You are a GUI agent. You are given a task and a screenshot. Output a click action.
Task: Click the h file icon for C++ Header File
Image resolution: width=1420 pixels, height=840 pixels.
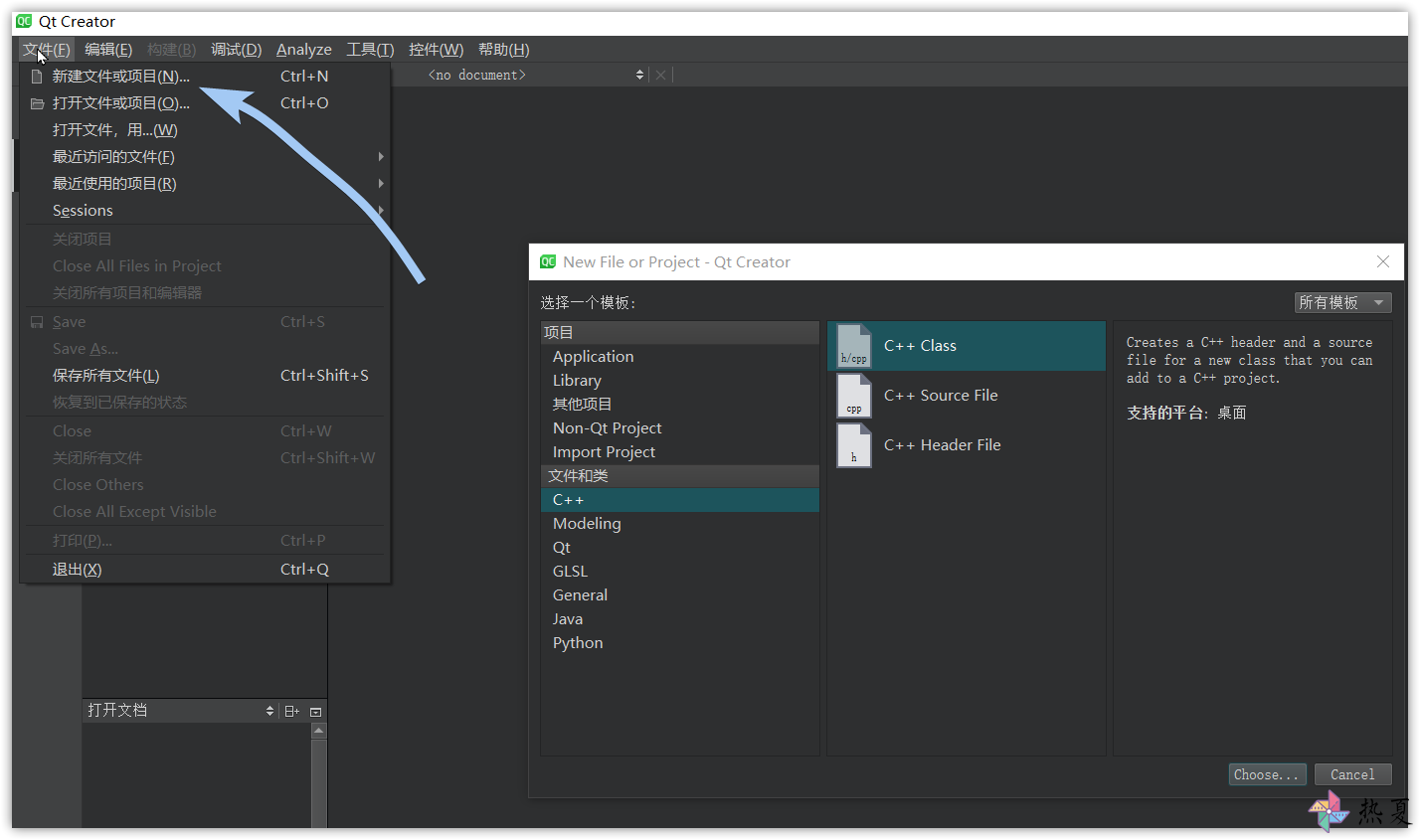[x=854, y=445]
